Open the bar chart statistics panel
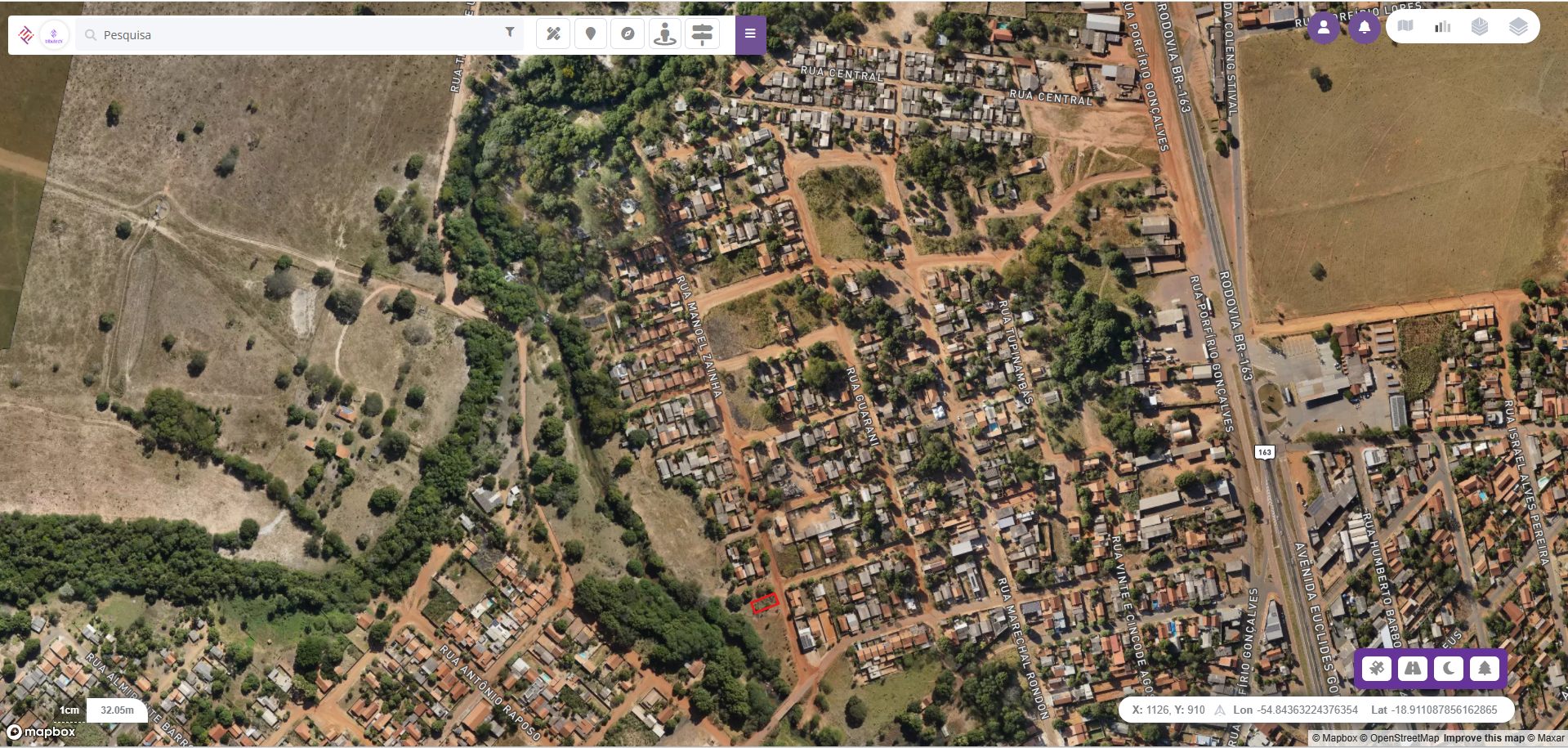1568x748 pixels. [x=1442, y=27]
